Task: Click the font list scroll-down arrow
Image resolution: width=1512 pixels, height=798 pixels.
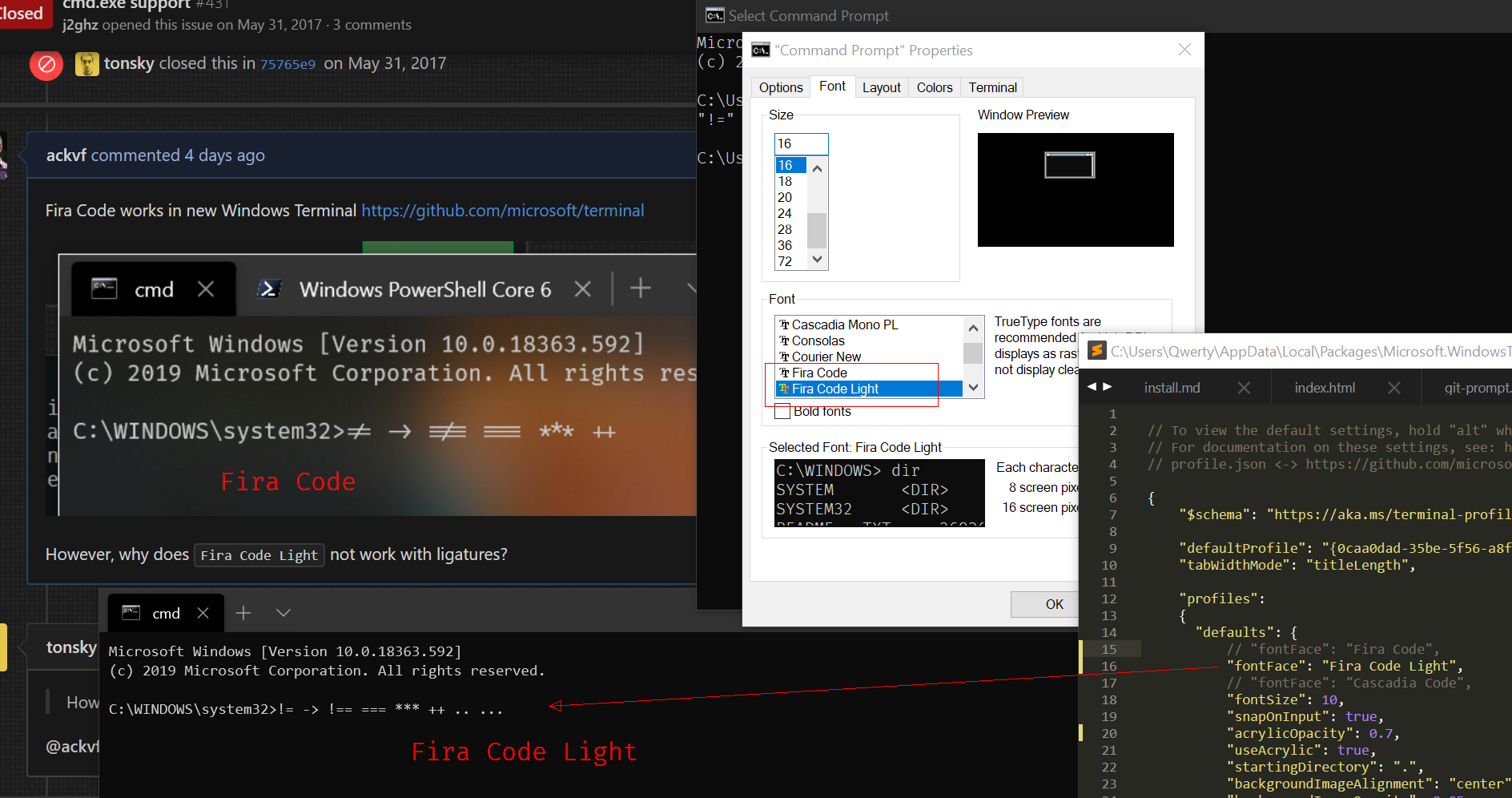Action: (972, 387)
